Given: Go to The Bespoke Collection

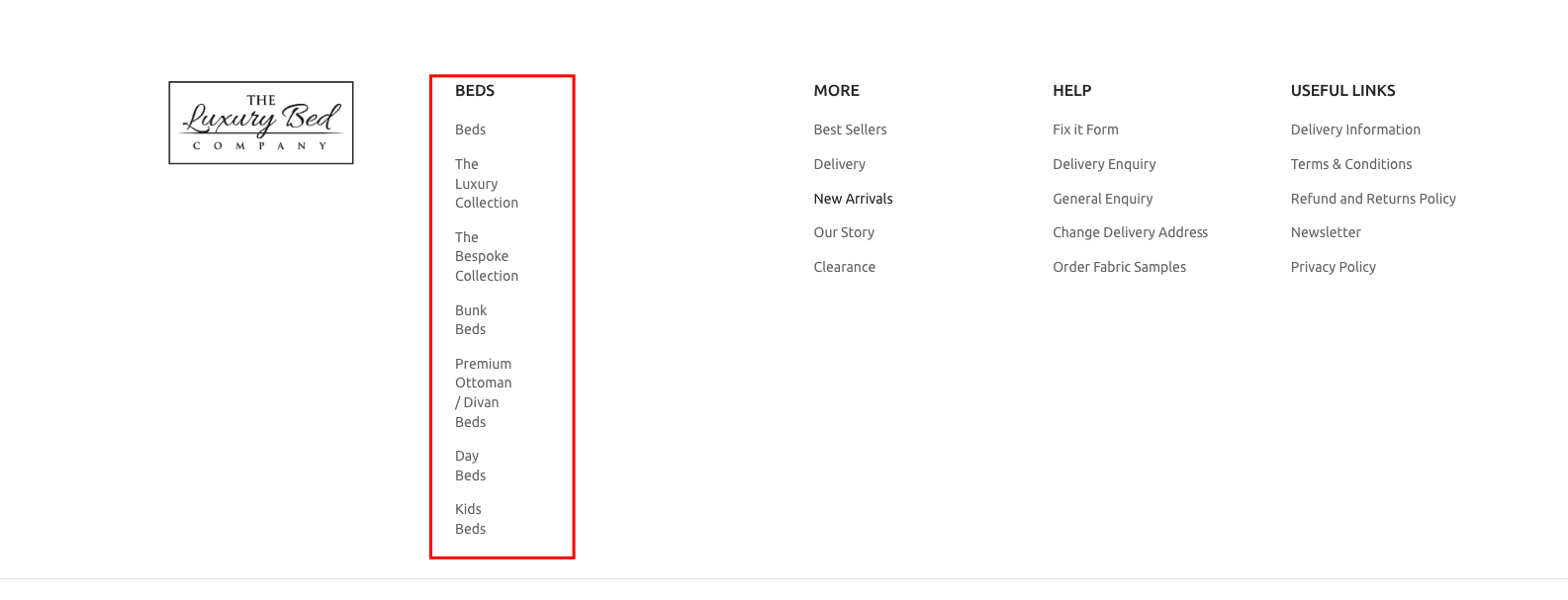Looking at the screenshot, I should [x=487, y=257].
